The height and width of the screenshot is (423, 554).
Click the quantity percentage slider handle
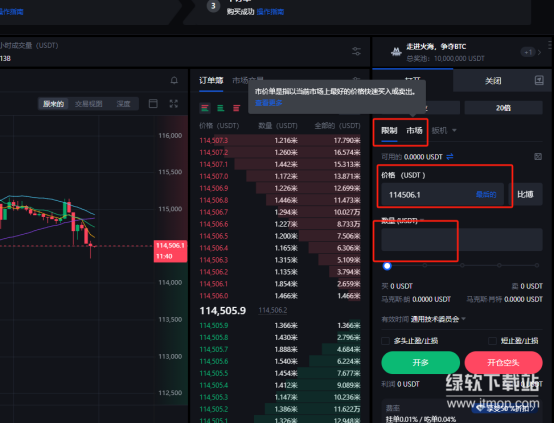point(387,266)
